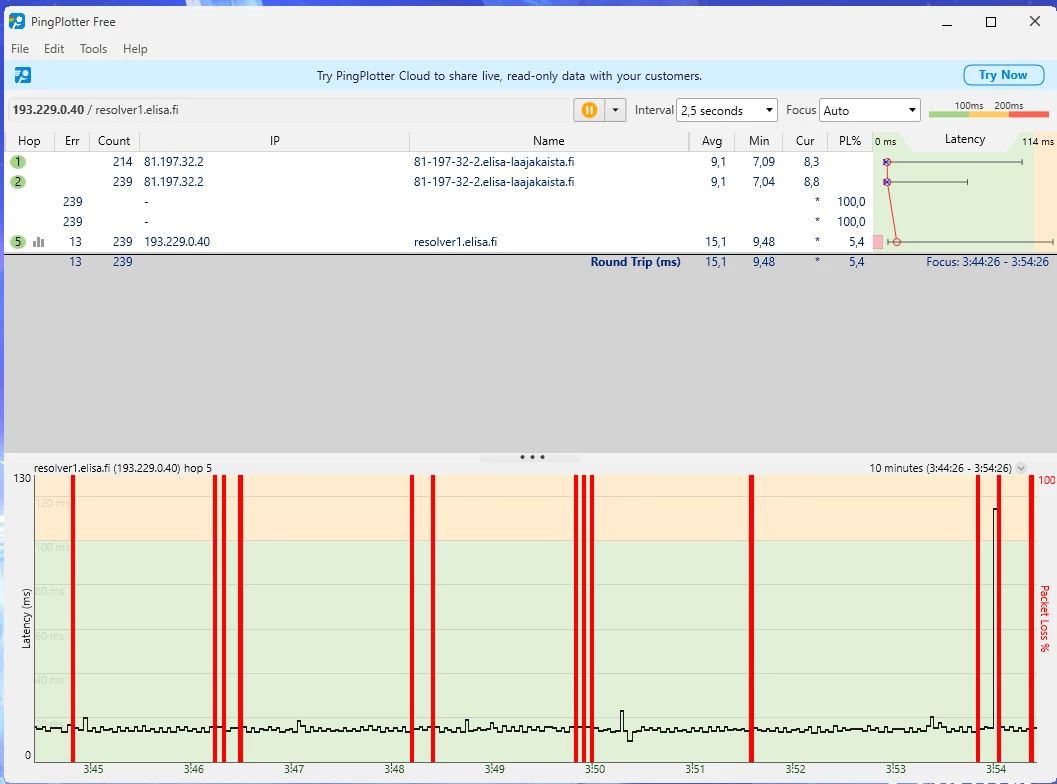Click the 193.229.0.40 IP cell in hop 5
This screenshot has width=1057, height=784.
click(x=177, y=242)
